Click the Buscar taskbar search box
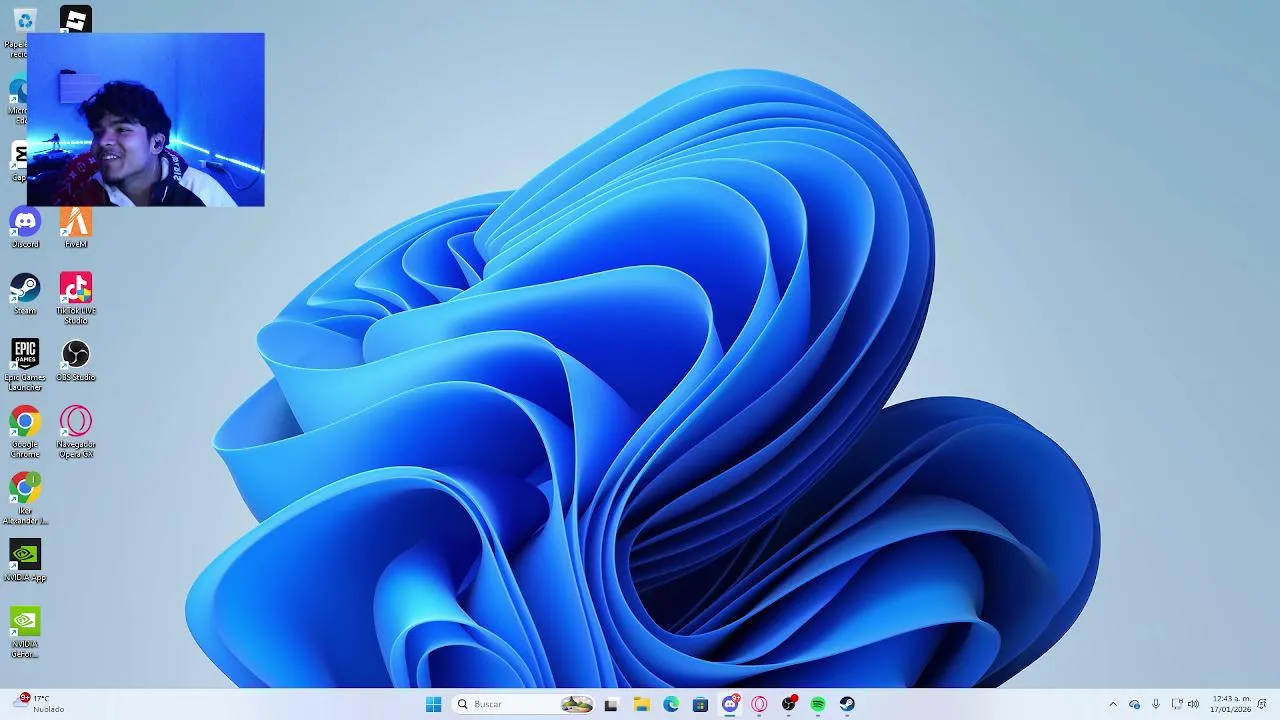The height and width of the screenshot is (720, 1280). click(524, 705)
